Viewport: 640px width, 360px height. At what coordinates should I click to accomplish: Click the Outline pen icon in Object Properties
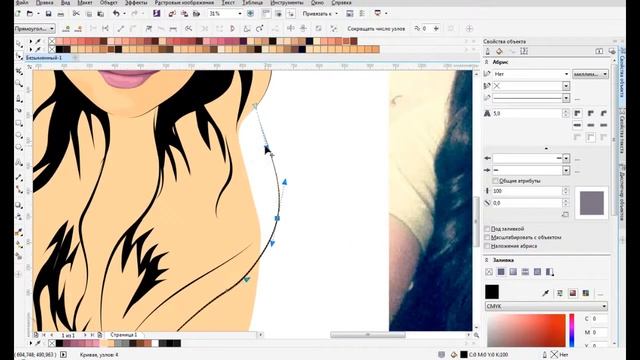point(487,51)
